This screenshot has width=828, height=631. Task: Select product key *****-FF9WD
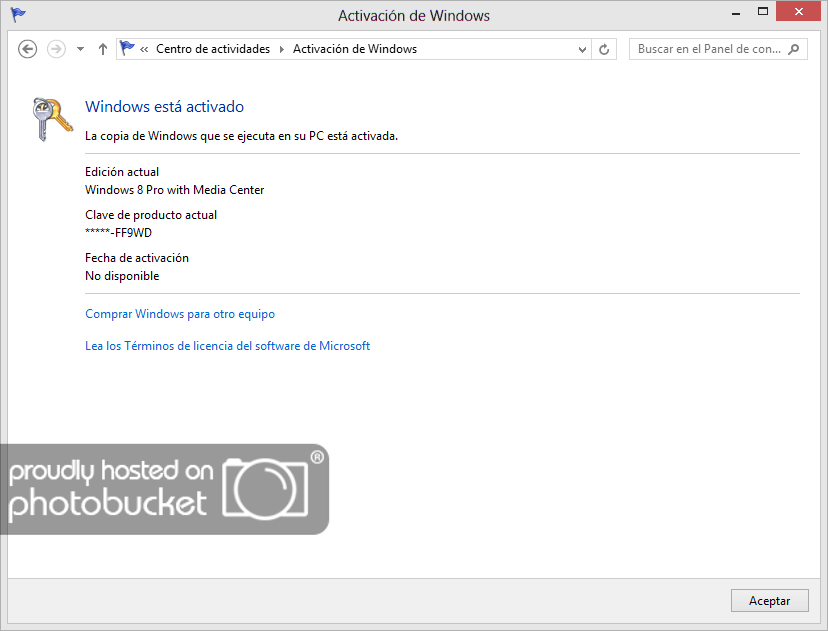(118, 233)
